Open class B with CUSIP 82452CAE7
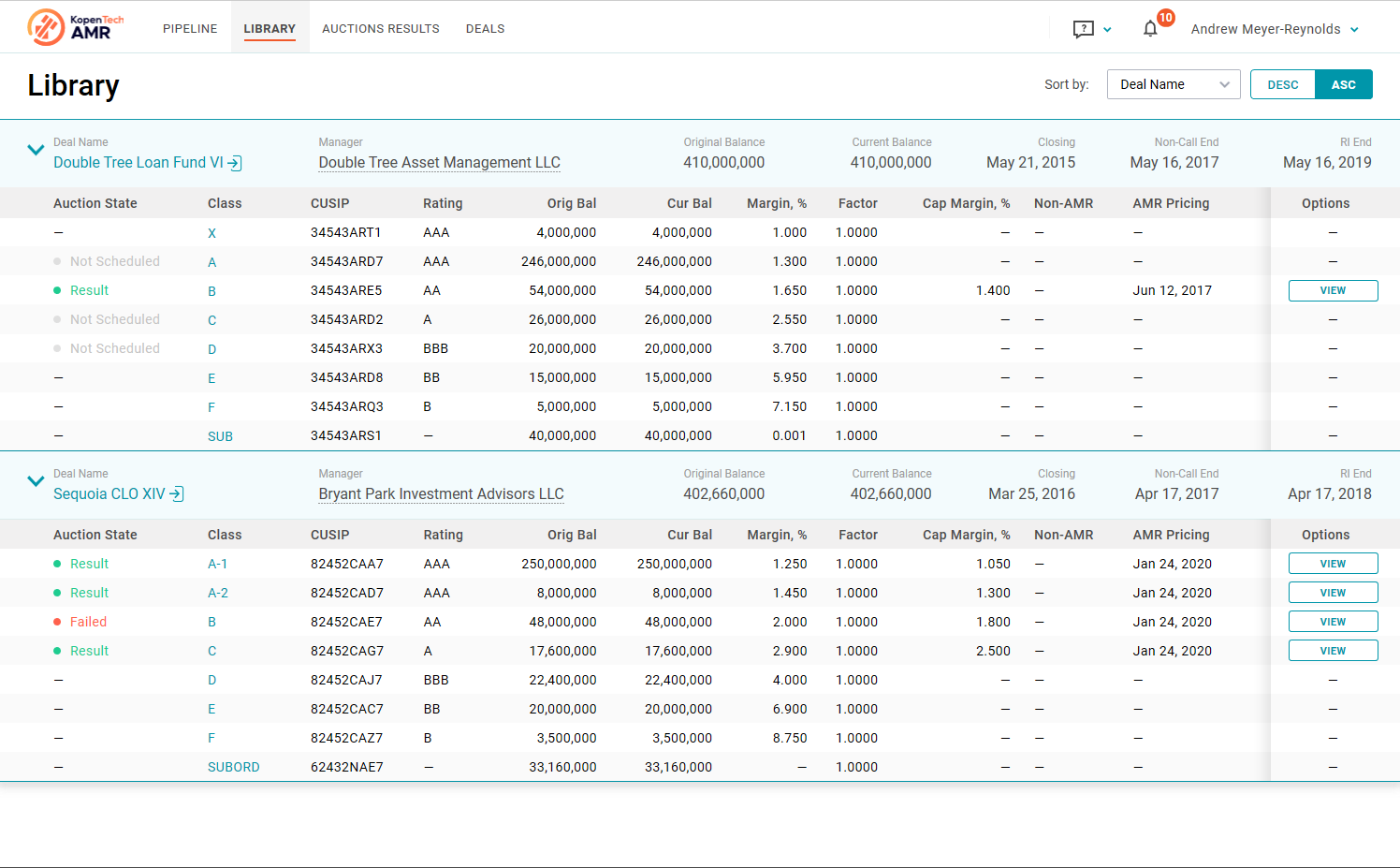The image size is (1400, 868). (x=211, y=622)
